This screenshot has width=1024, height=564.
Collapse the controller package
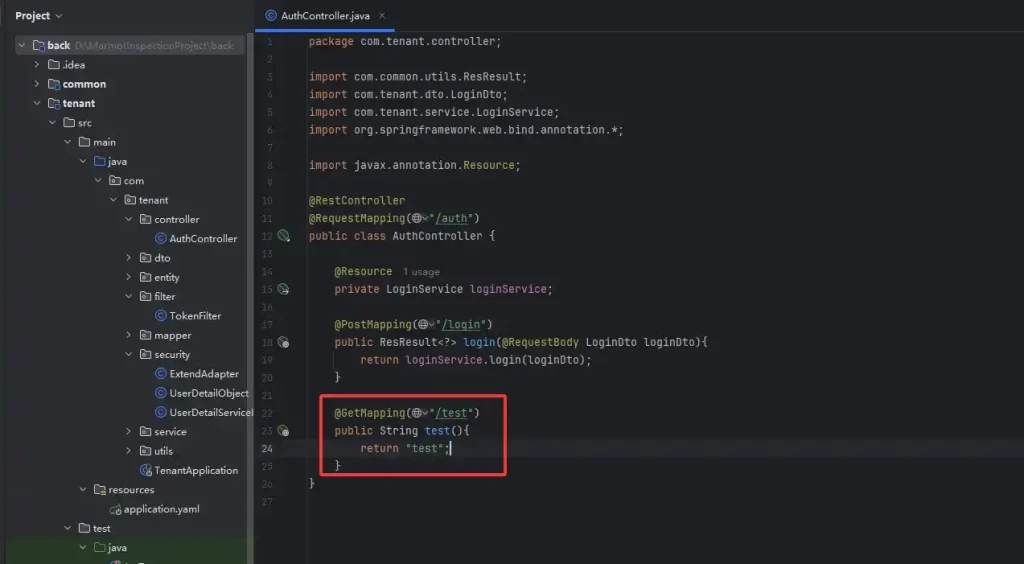point(129,220)
